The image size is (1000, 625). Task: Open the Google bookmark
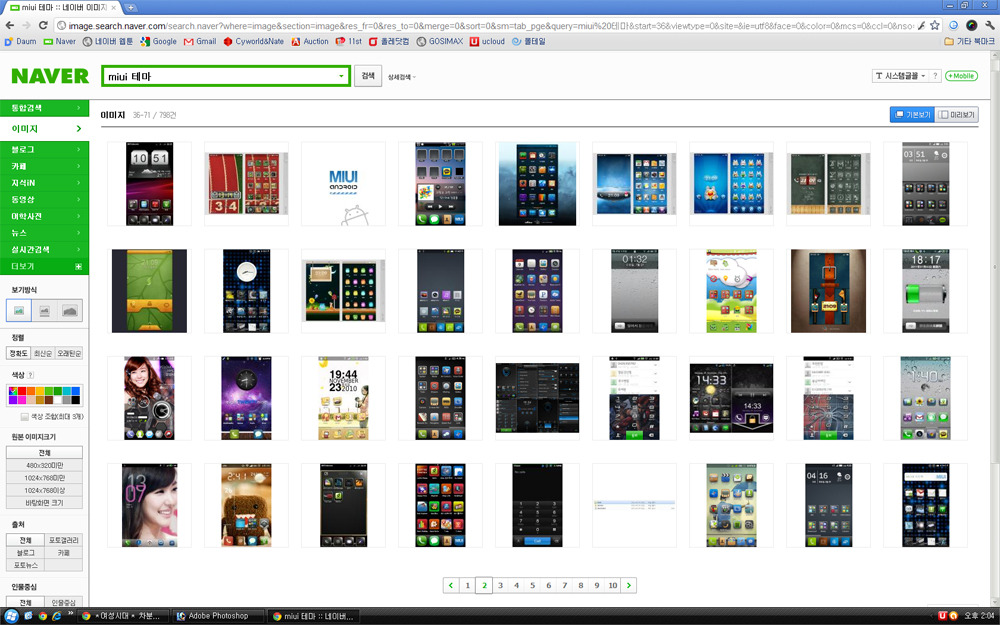(x=158, y=41)
